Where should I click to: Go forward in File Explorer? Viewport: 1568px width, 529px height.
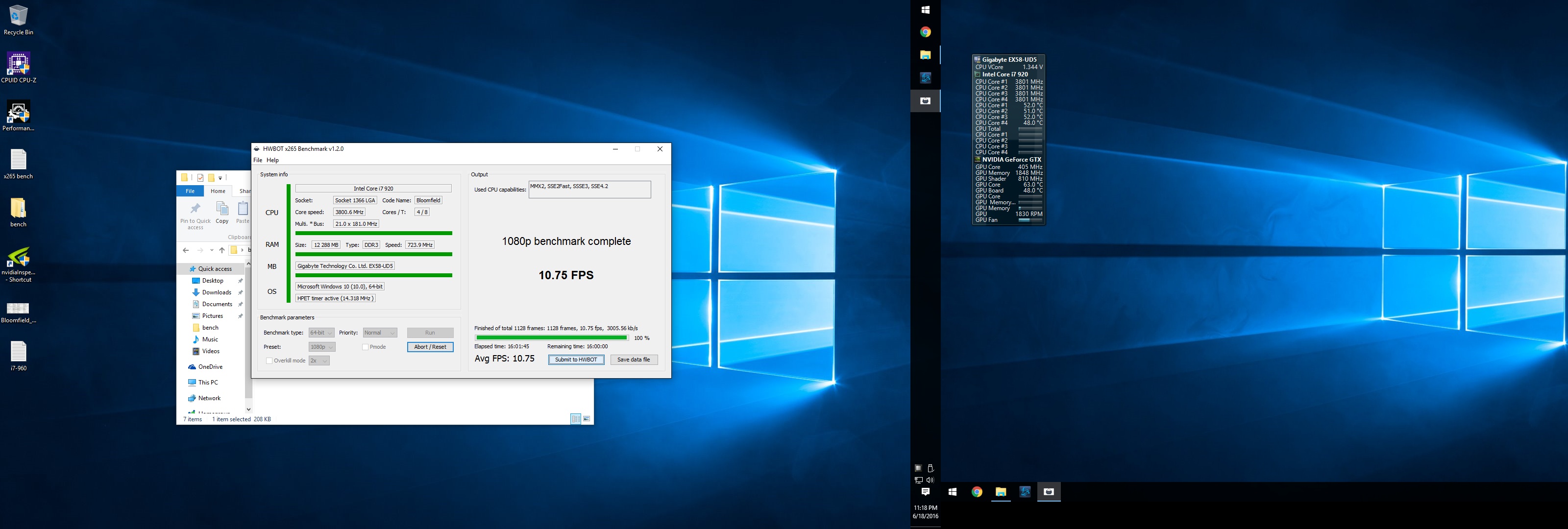[199, 250]
